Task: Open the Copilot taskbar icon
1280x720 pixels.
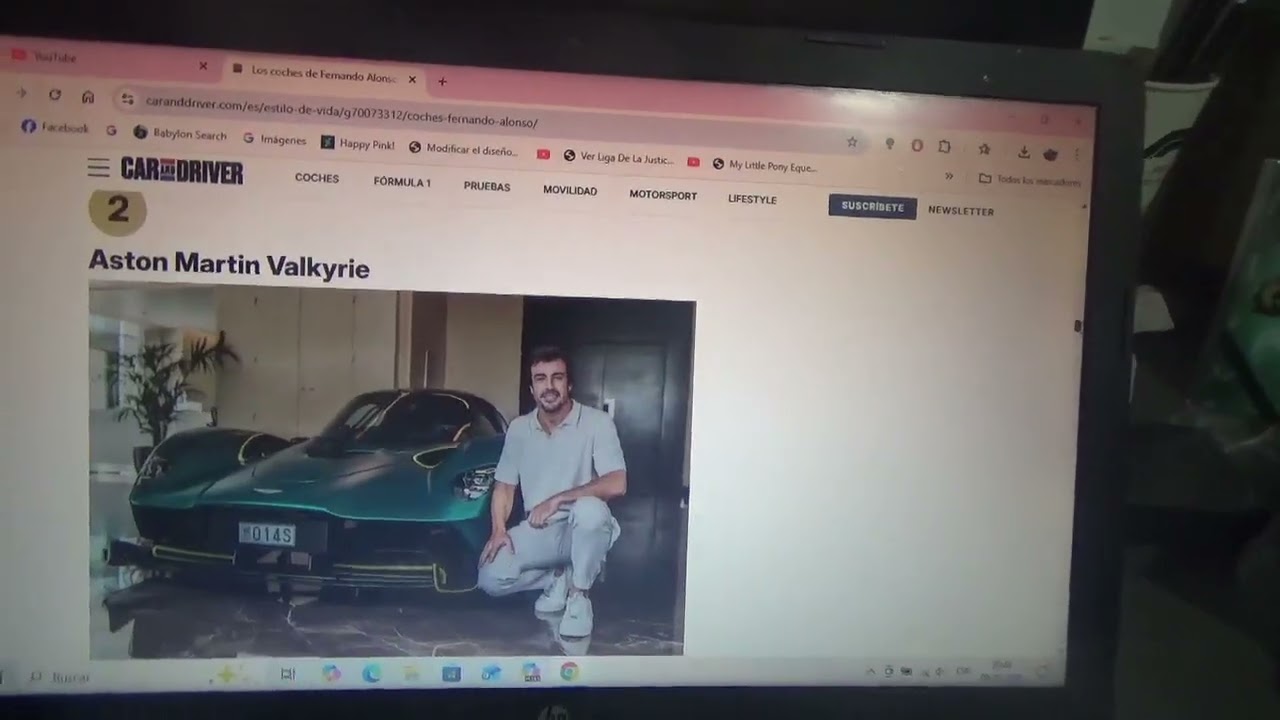Action: [x=331, y=674]
